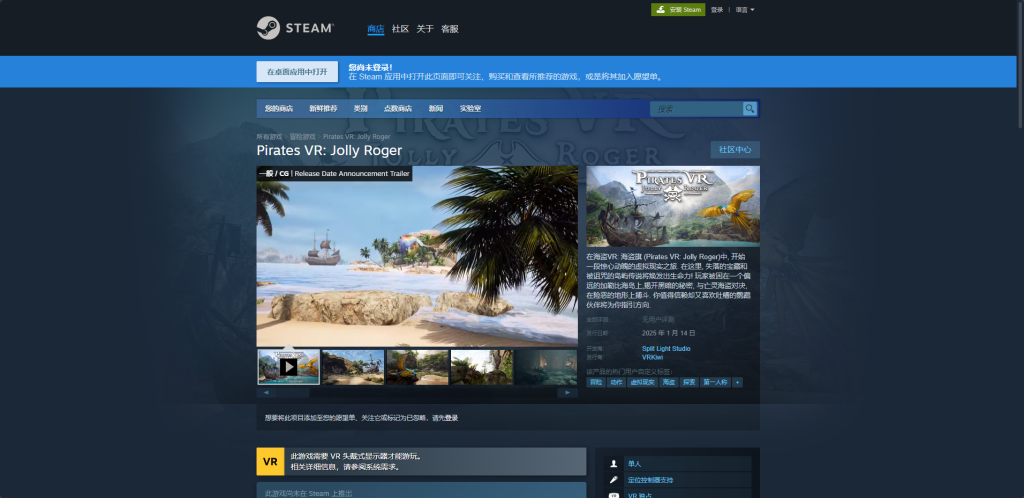The height and width of the screenshot is (498, 1024).
Task: Open the 客服 support page
Action: (x=450, y=29)
